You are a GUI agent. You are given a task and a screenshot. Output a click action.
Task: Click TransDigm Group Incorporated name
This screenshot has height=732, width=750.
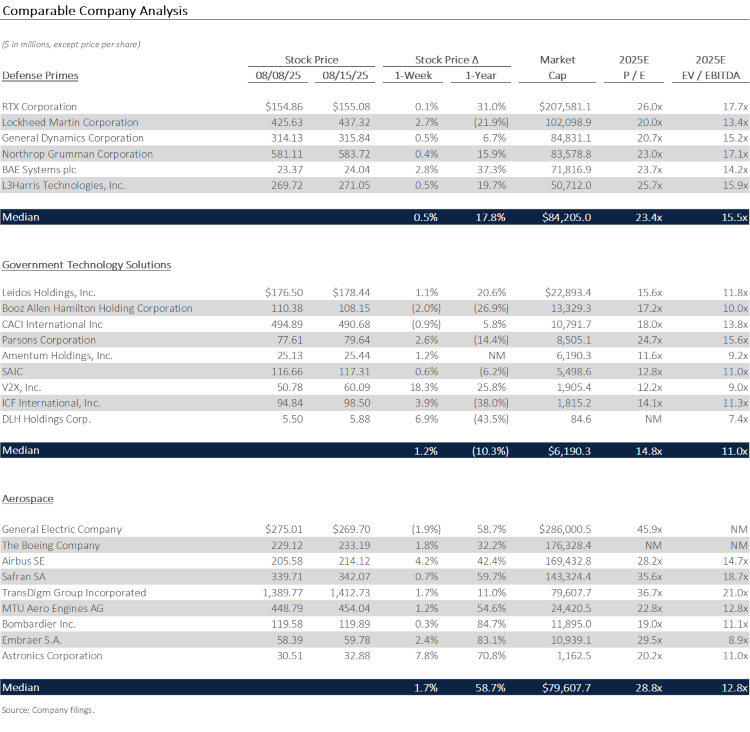(x=74, y=592)
